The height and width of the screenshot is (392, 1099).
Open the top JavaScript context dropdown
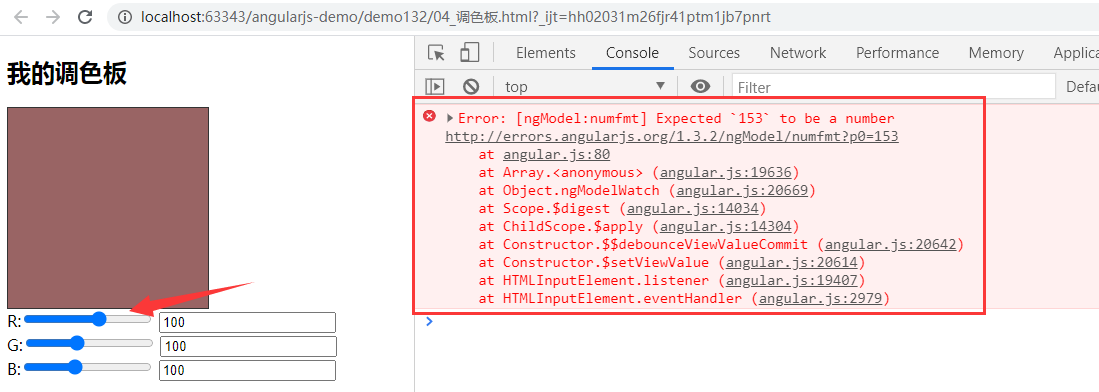tap(585, 86)
